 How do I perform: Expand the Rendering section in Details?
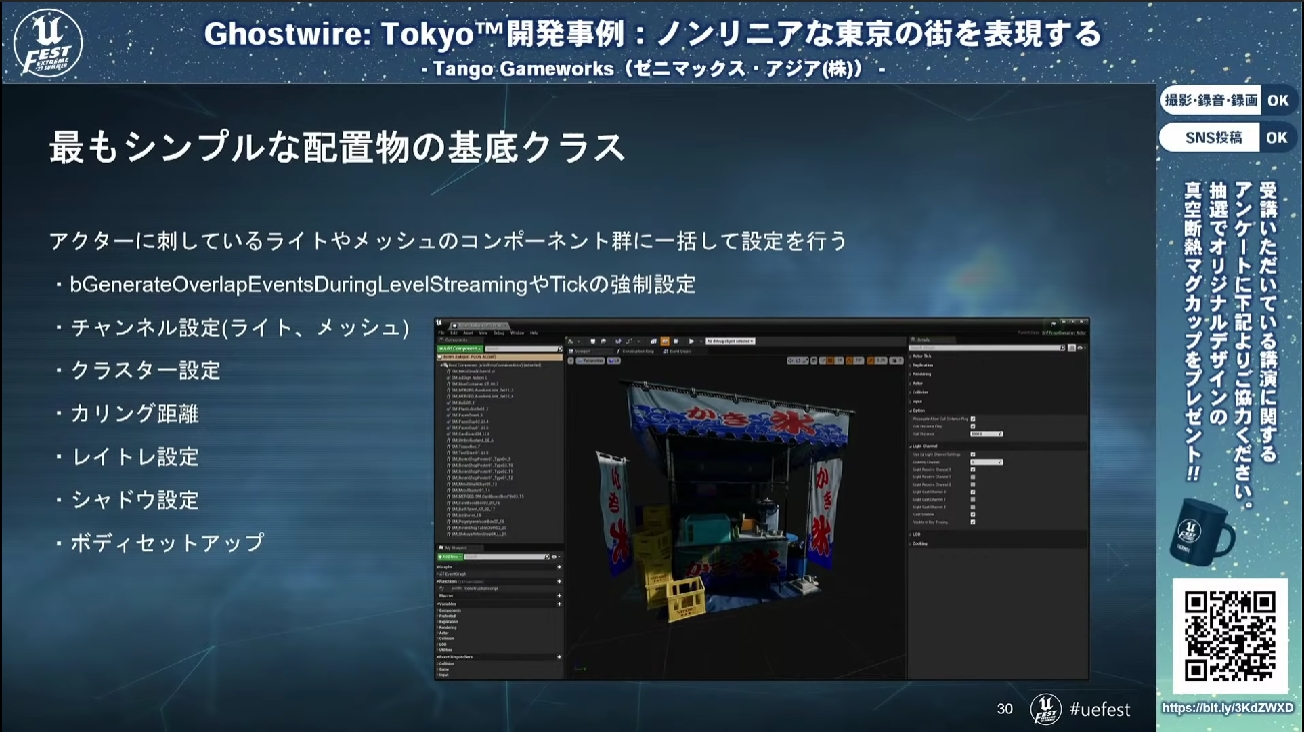coord(922,374)
